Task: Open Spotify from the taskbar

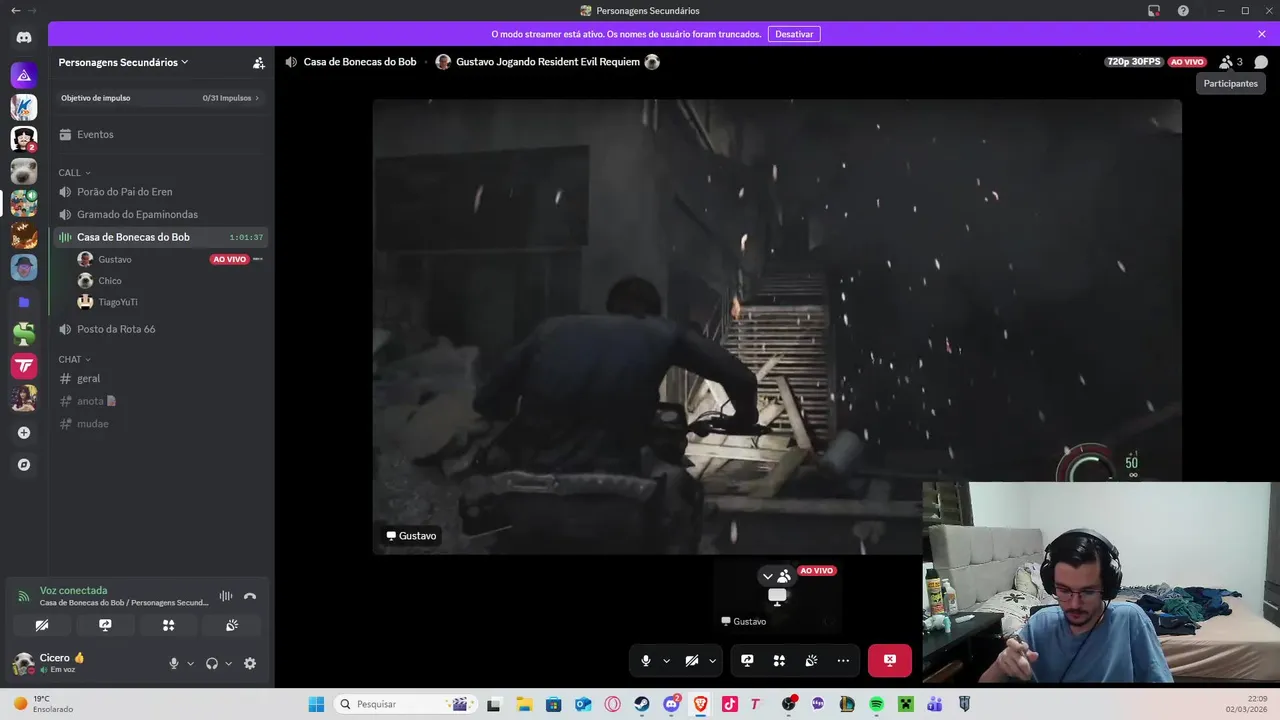Action: coord(876,704)
